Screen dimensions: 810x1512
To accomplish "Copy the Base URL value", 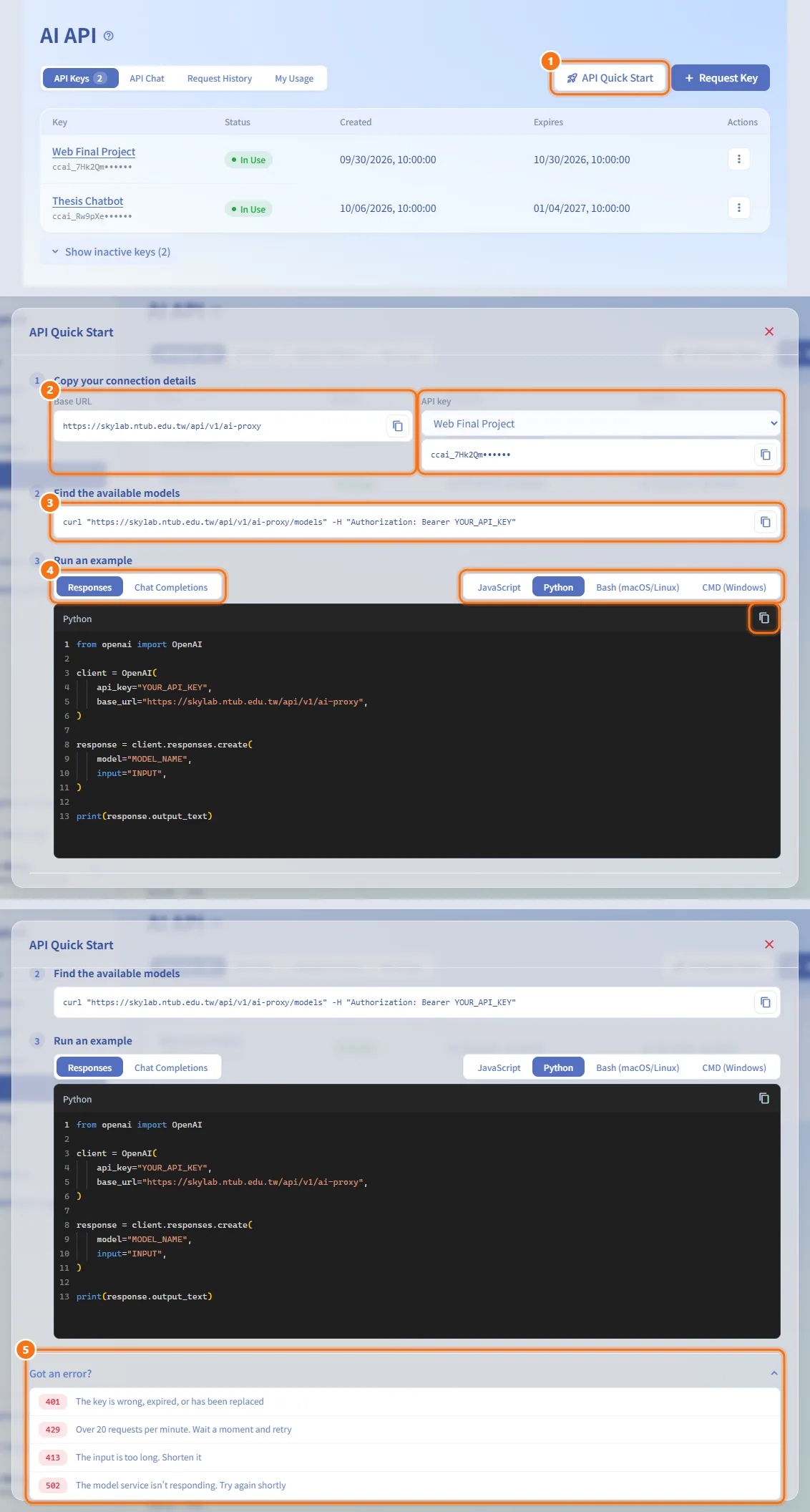I will [x=398, y=426].
